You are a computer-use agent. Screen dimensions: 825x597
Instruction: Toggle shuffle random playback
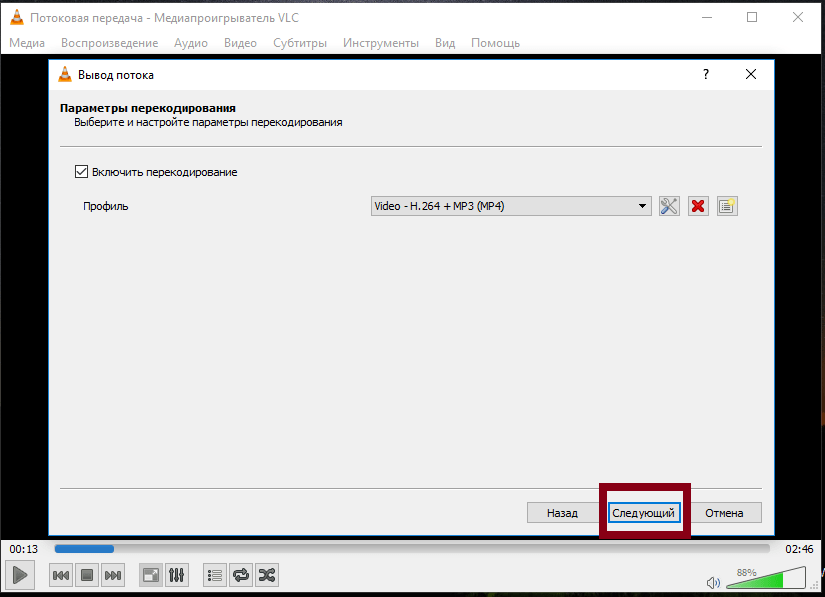267,575
